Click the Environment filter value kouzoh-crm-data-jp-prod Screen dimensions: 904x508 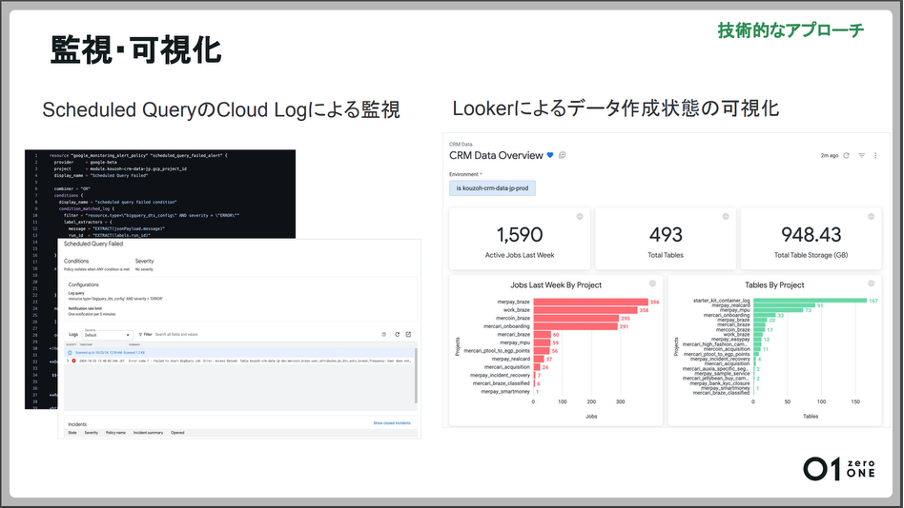(492, 188)
